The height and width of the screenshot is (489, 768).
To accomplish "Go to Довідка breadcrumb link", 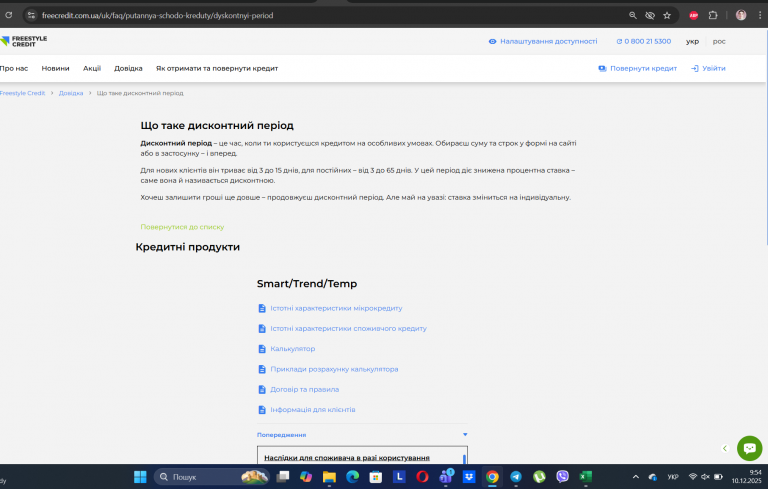I will pos(71,93).
